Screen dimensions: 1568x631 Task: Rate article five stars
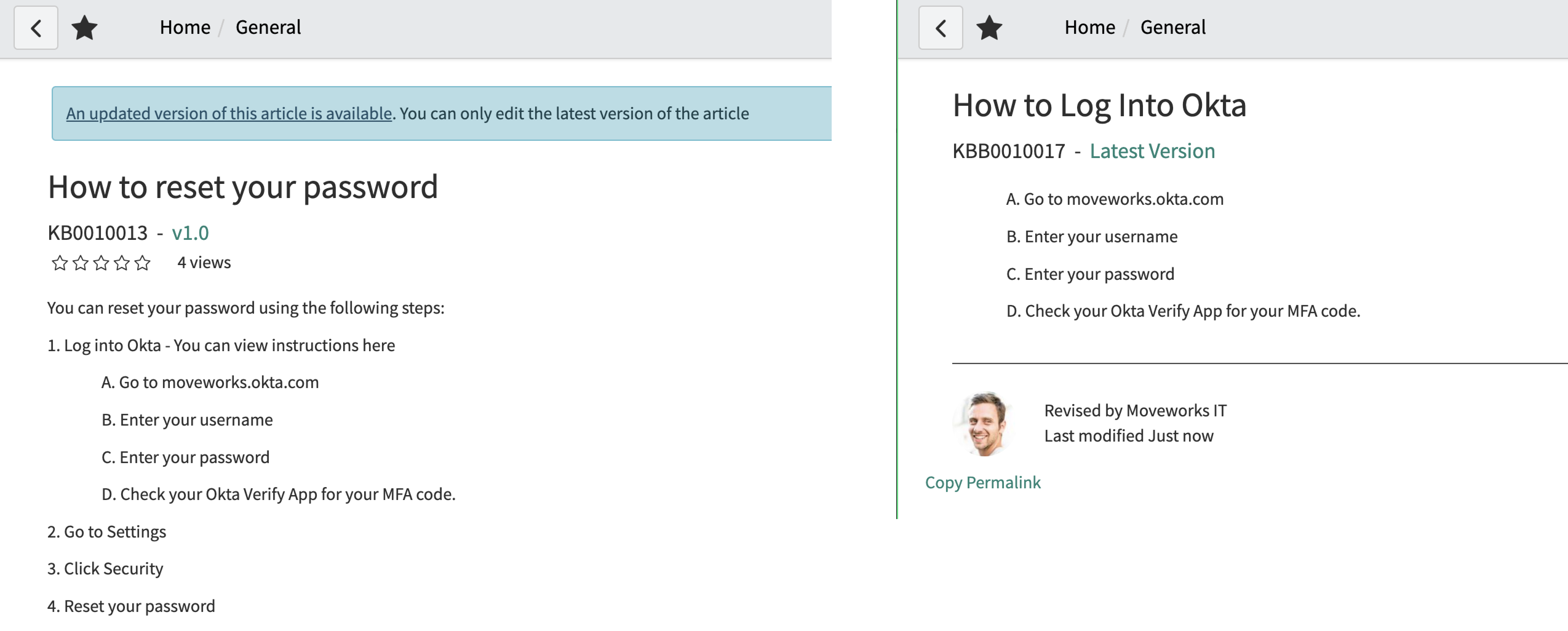coord(142,263)
